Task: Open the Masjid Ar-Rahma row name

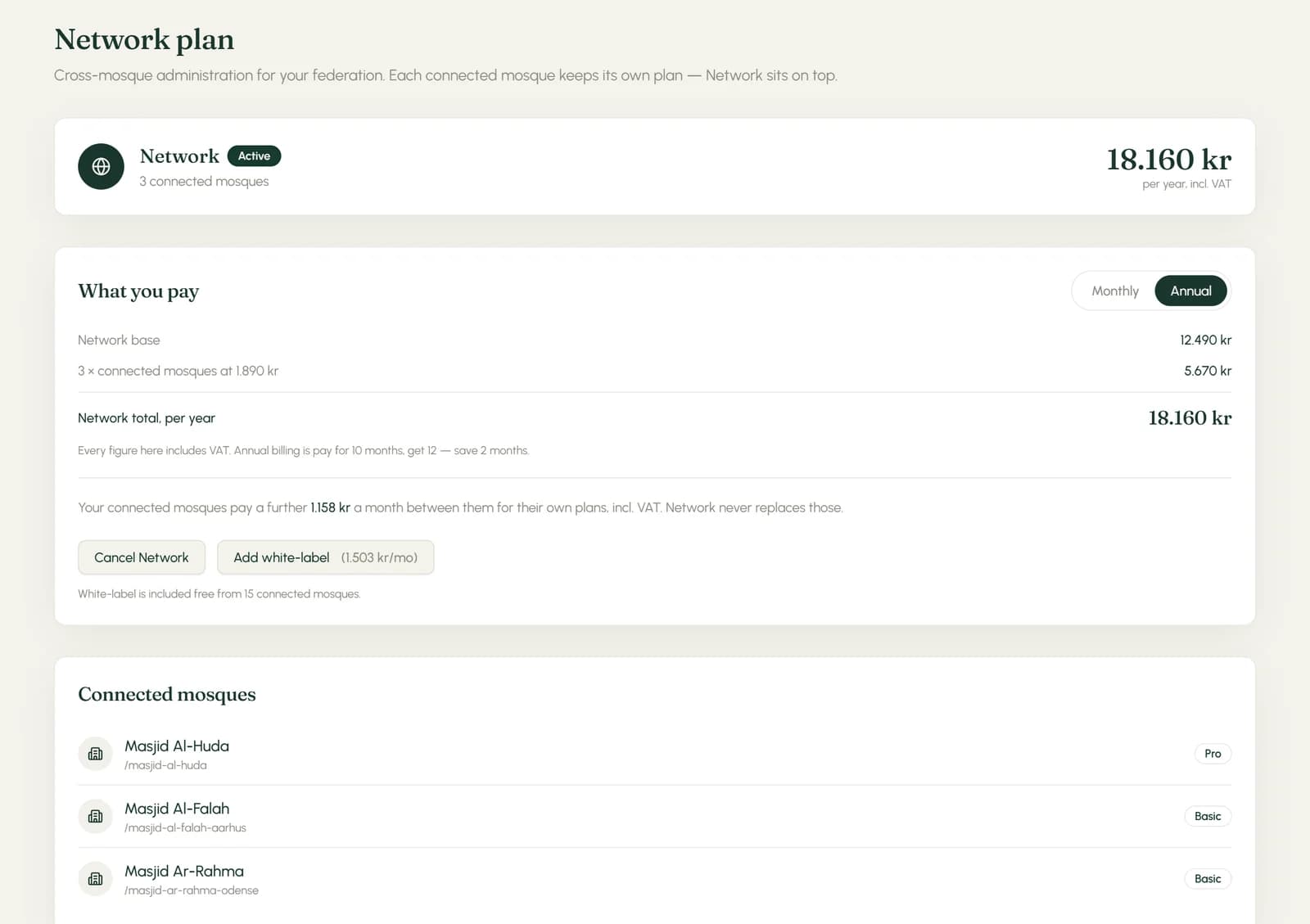Action: [x=184, y=871]
